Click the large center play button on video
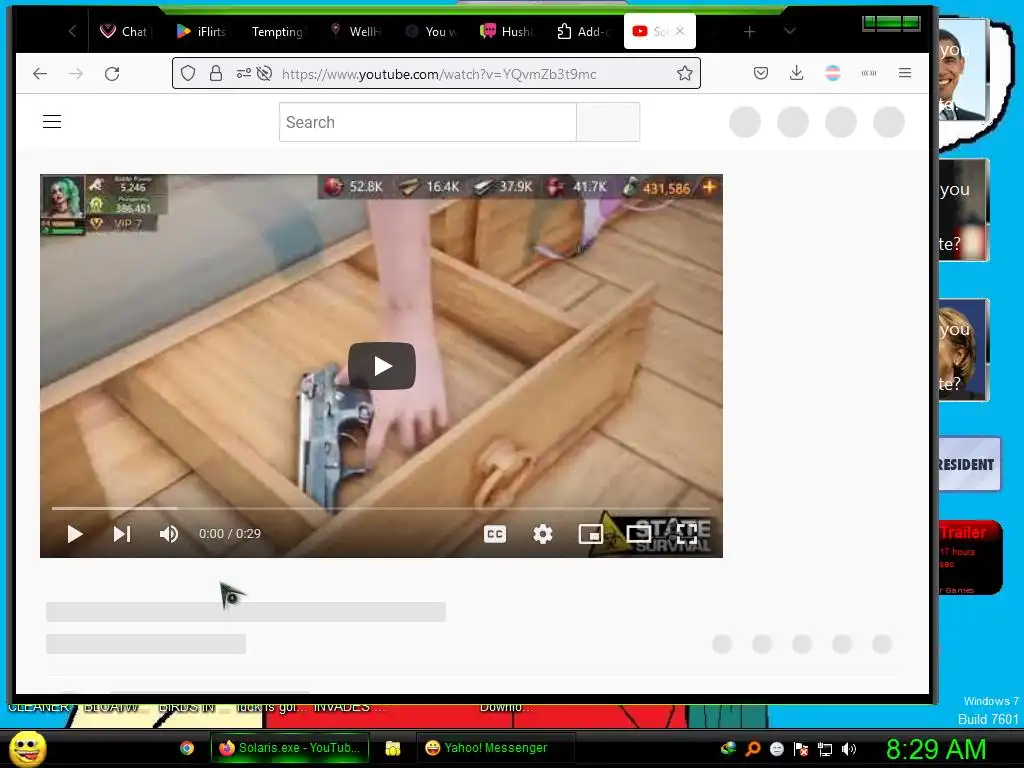 (x=381, y=366)
